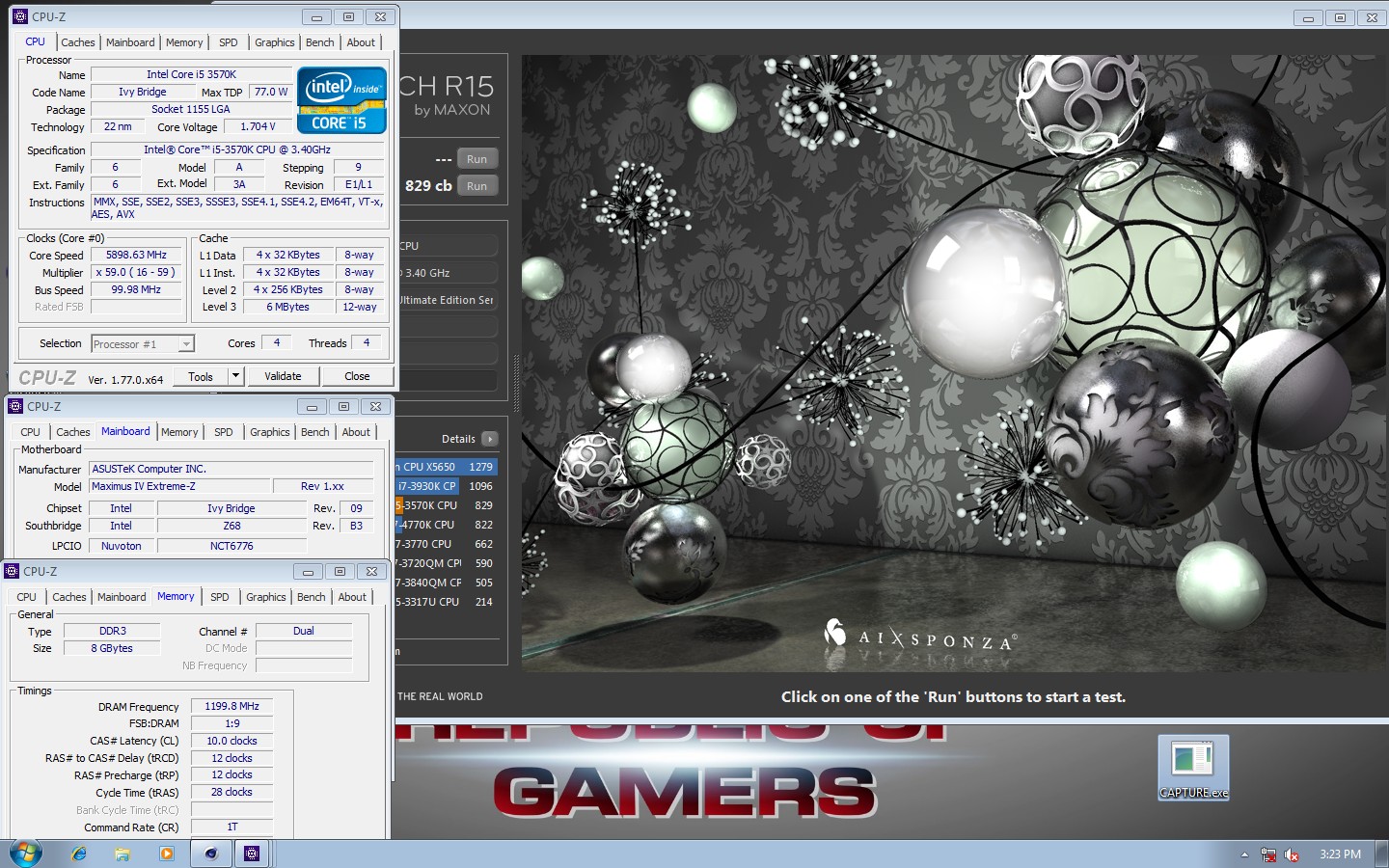The image size is (1389, 868).
Task: Show hidden tray icons arrow
Action: 1244,854
